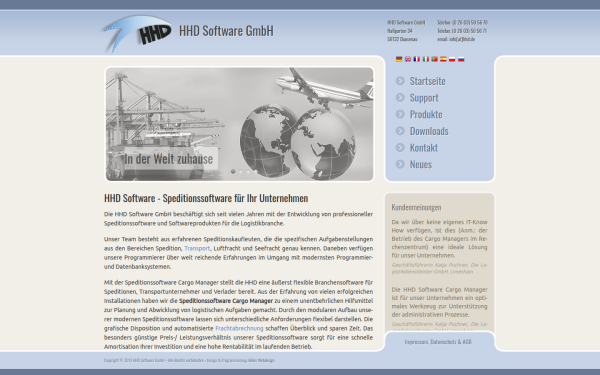Select the French flag icon

point(417,59)
